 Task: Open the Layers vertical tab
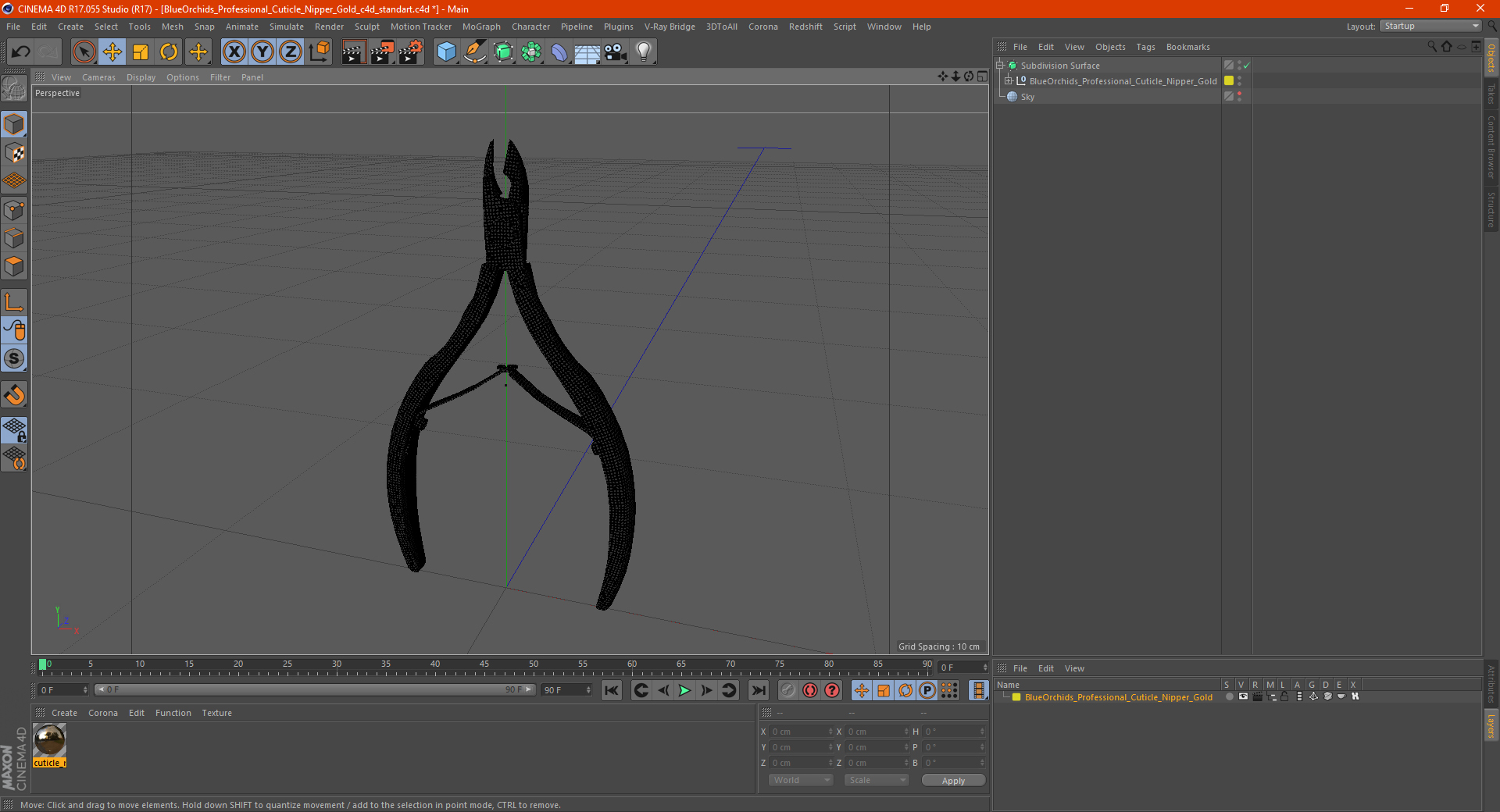[x=1491, y=725]
